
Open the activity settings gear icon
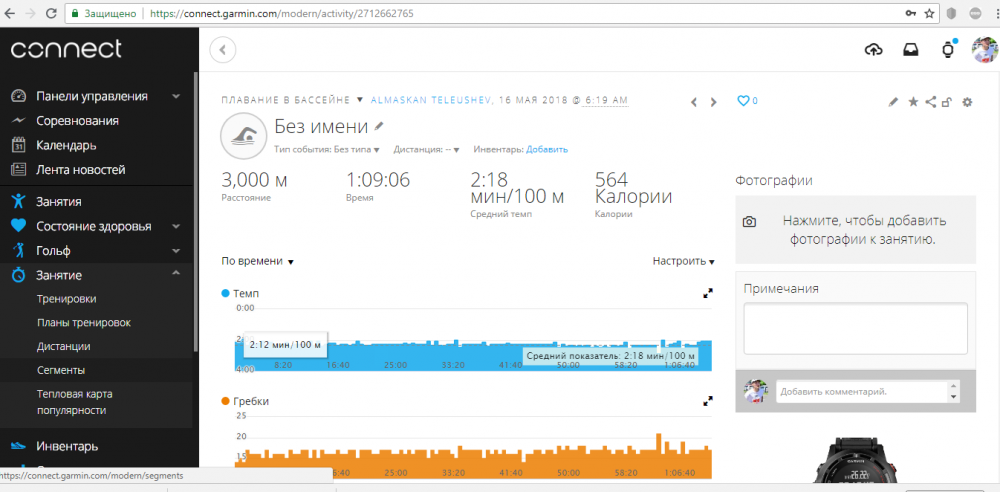966,102
